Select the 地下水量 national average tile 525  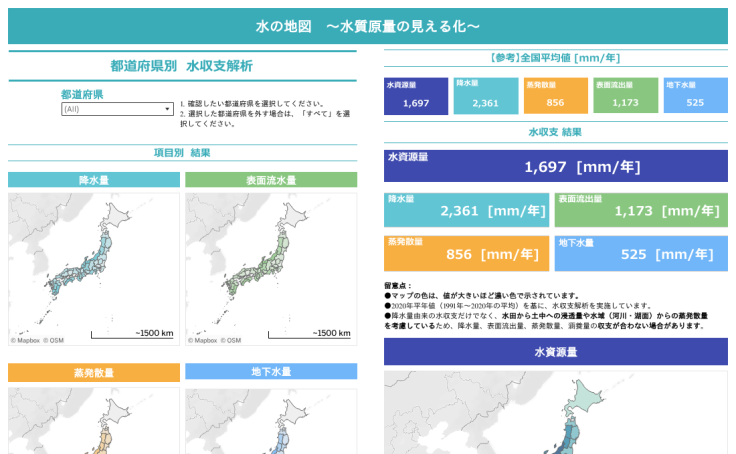pos(695,96)
